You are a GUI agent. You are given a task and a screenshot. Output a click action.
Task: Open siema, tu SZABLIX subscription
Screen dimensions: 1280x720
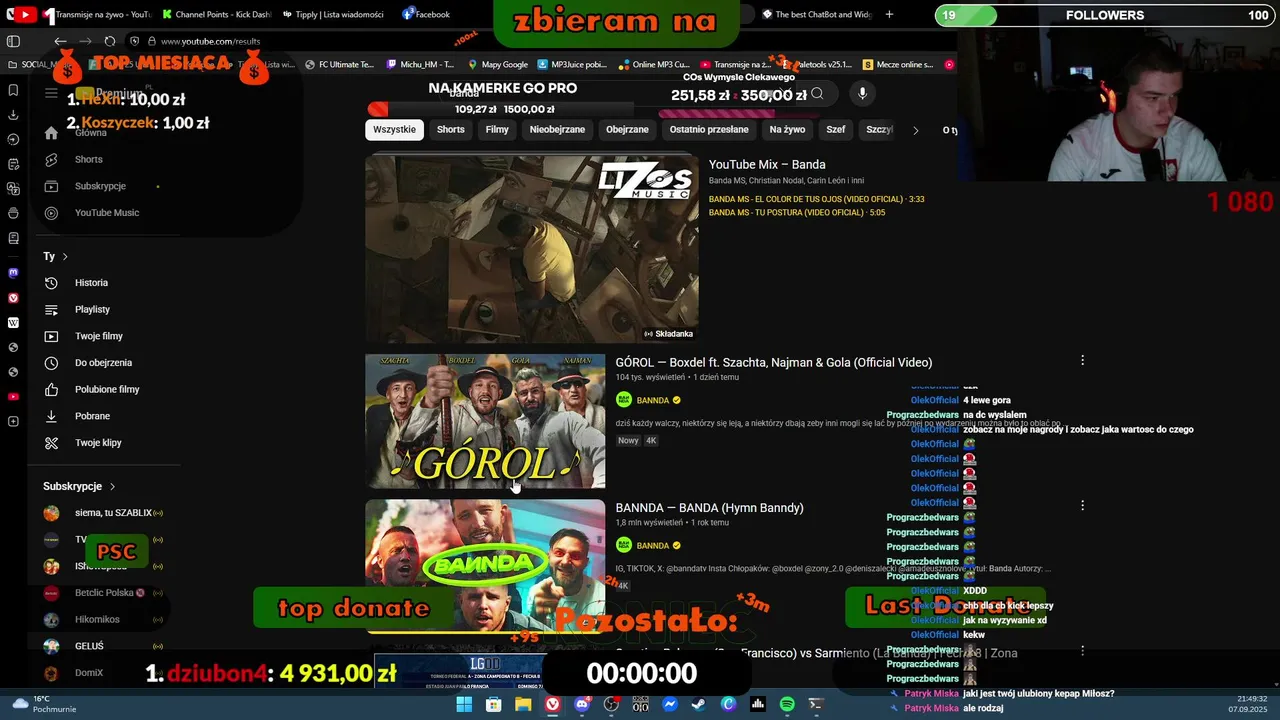[103, 513]
